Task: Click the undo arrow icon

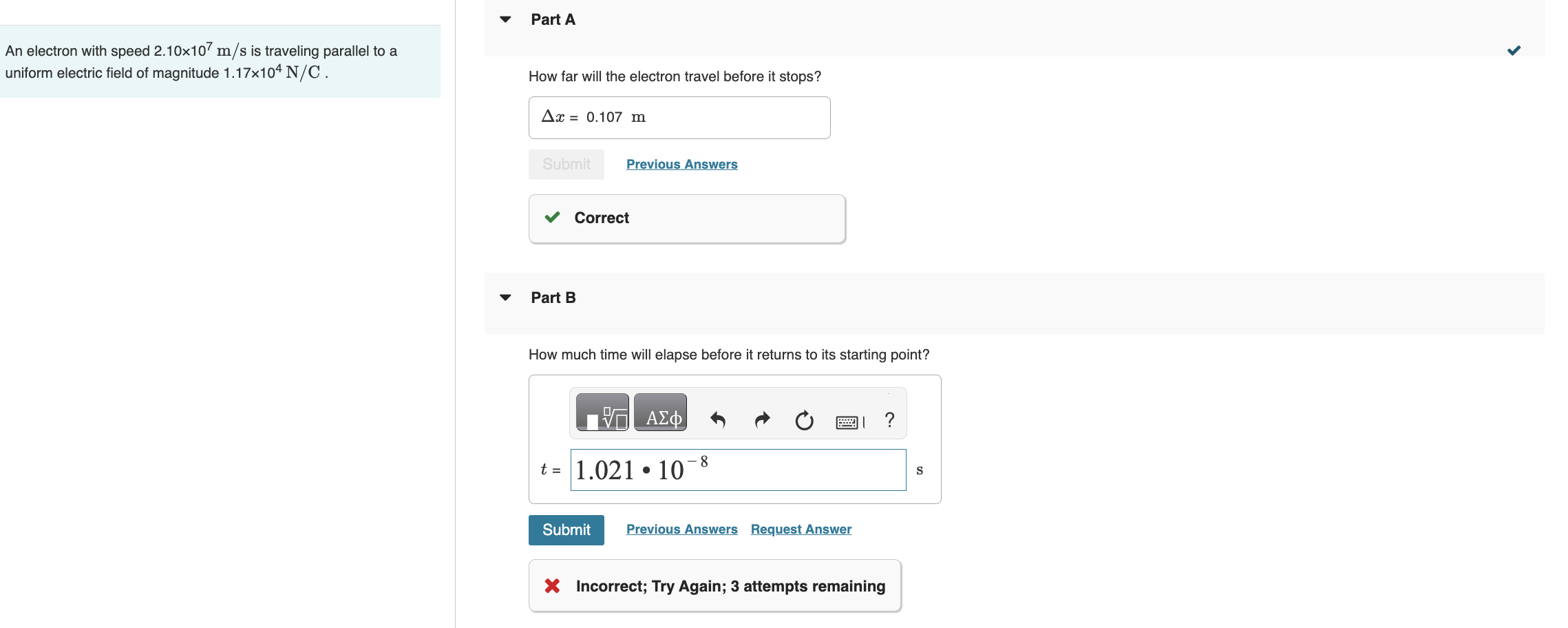Action: click(x=718, y=419)
